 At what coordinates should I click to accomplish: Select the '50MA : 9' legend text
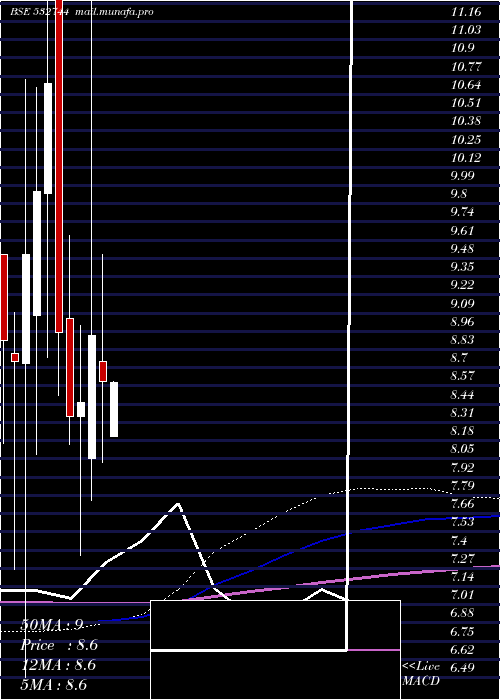click(52, 626)
